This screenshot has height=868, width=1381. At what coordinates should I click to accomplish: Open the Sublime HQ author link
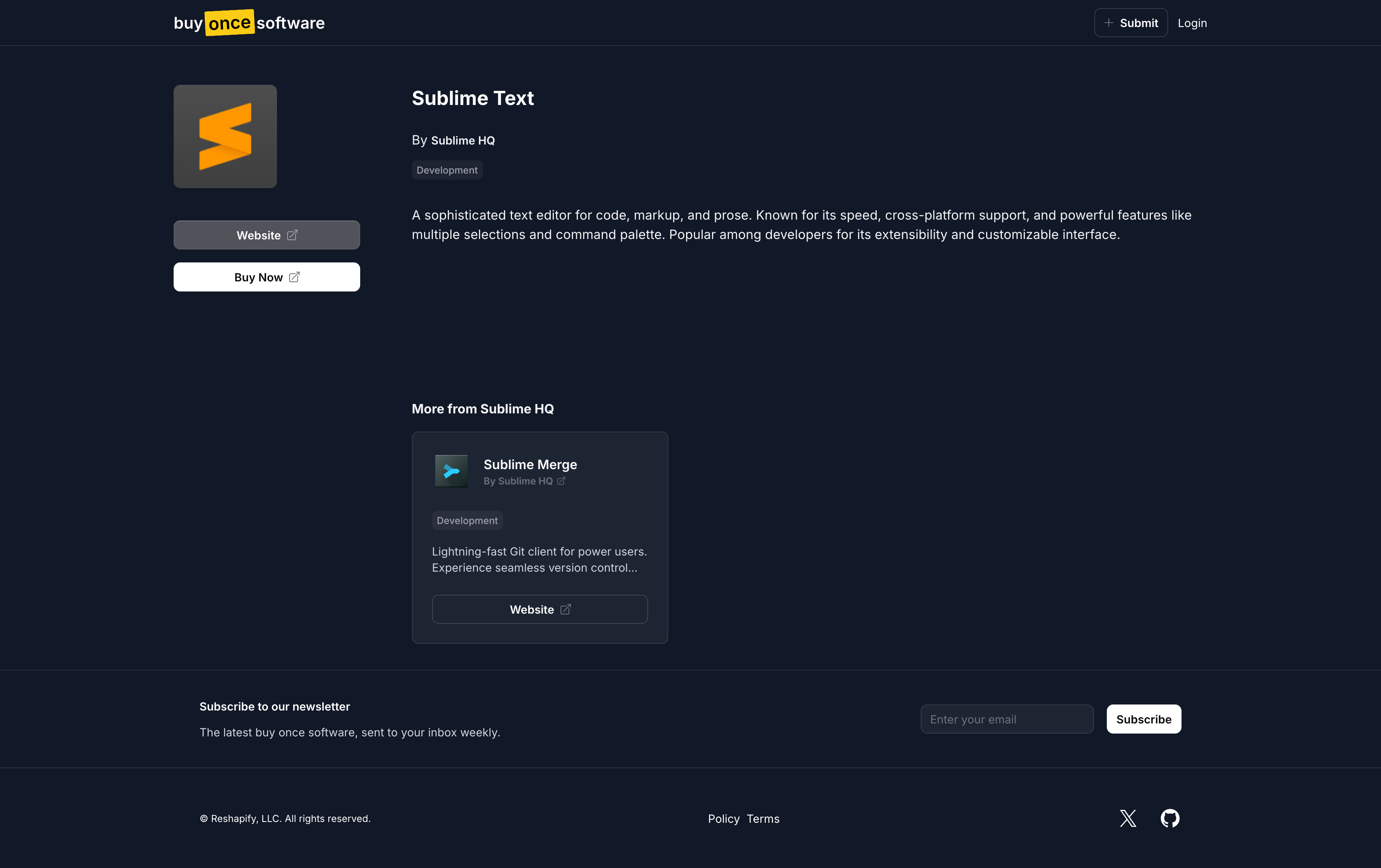click(463, 140)
